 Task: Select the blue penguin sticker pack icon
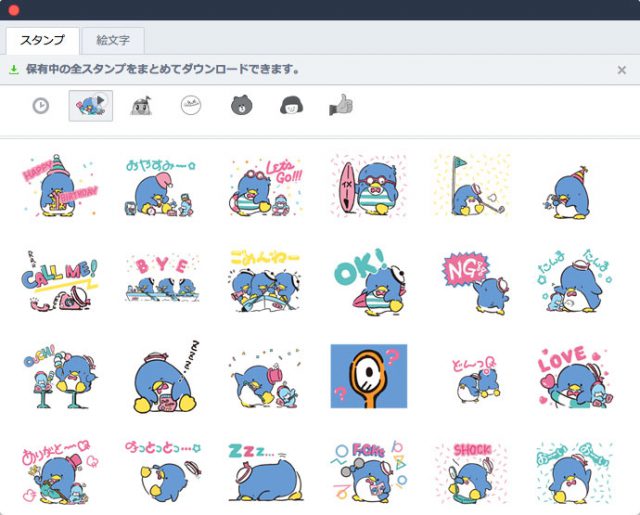coord(91,106)
